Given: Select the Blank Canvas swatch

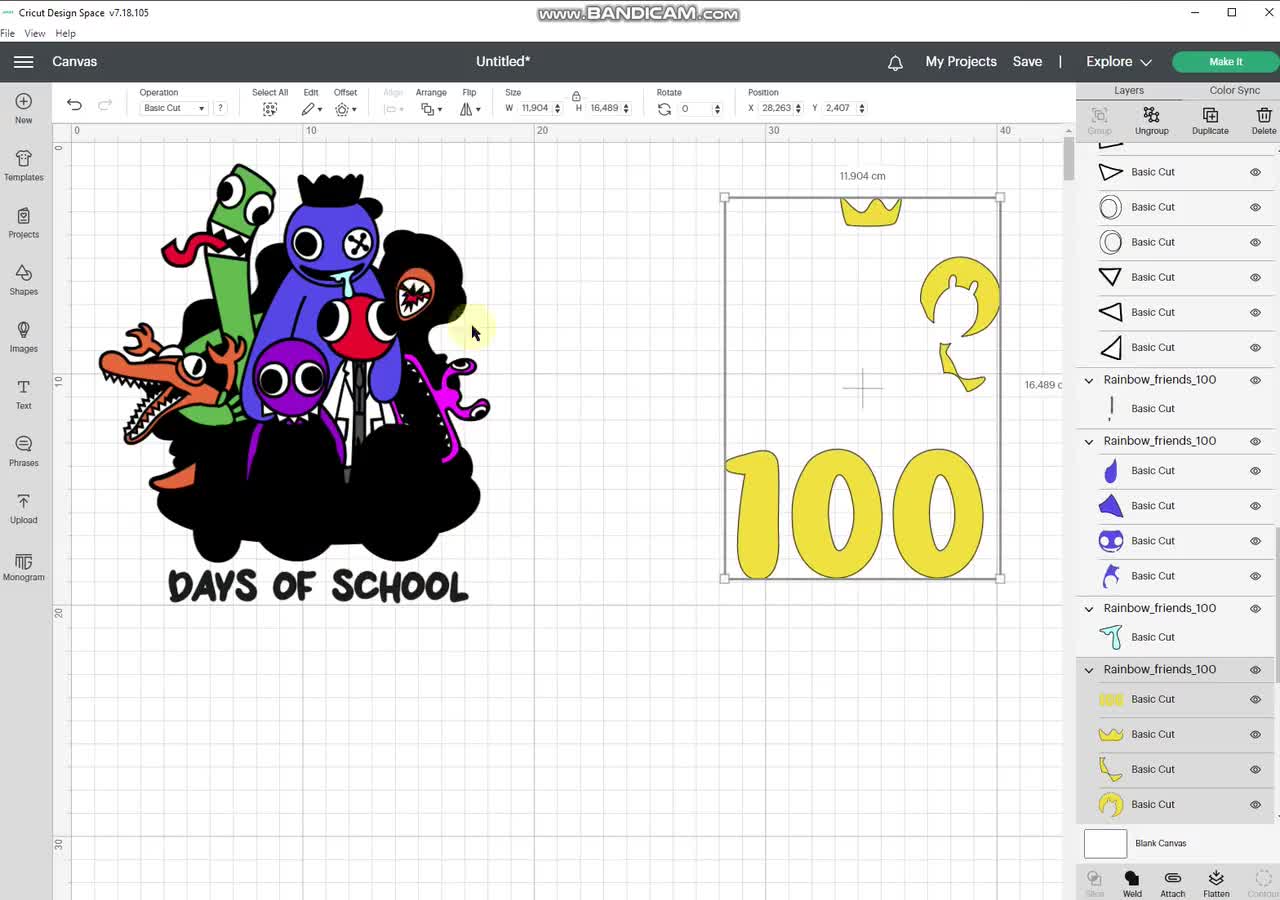Looking at the screenshot, I should [1105, 844].
